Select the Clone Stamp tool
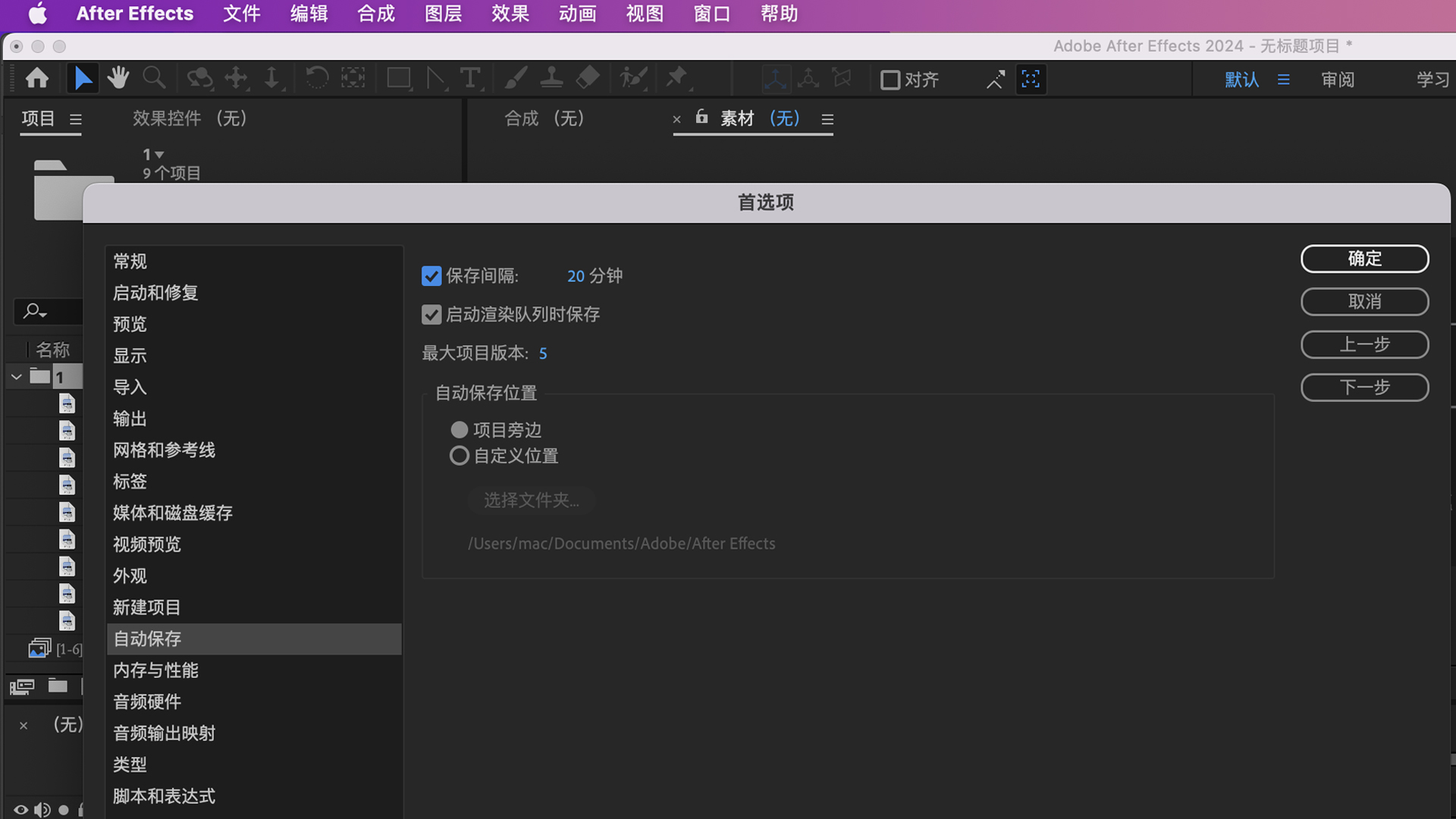1456x819 pixels. pyautogui.click(x=551, y=78)
